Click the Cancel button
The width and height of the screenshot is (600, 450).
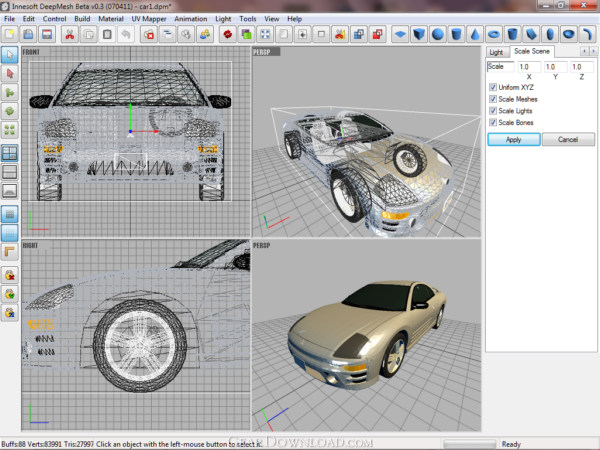click(x=568, y=139)
